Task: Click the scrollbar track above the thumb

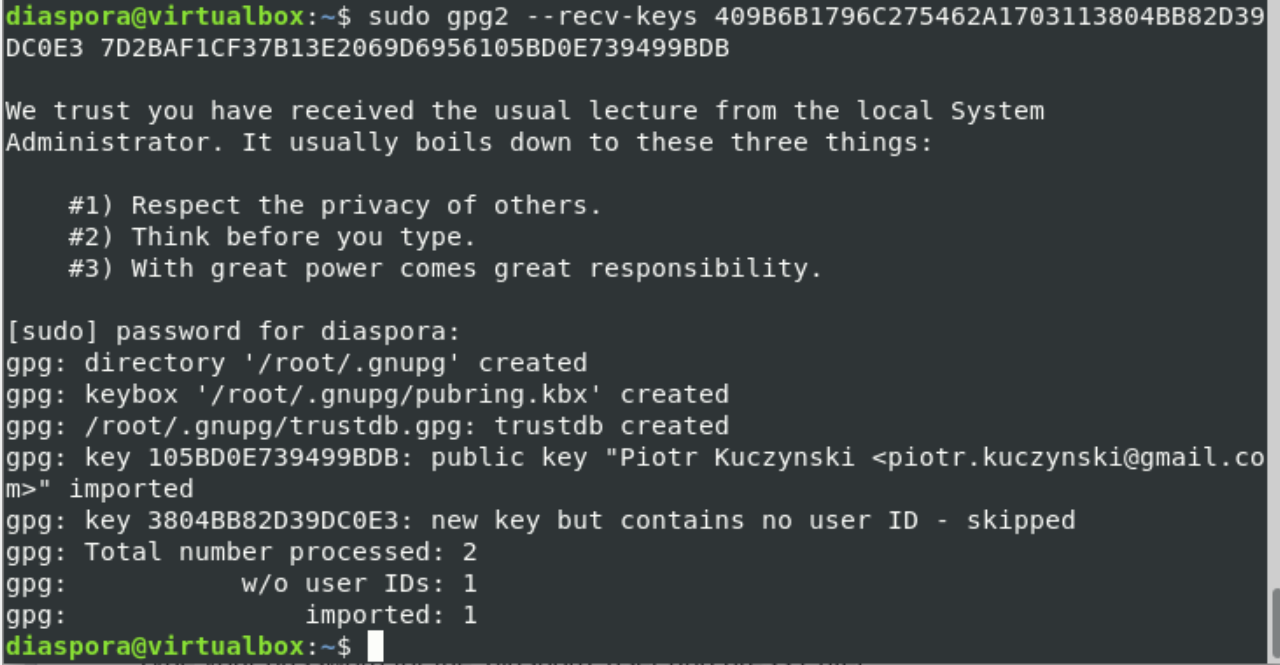Action: point(1275,300)
